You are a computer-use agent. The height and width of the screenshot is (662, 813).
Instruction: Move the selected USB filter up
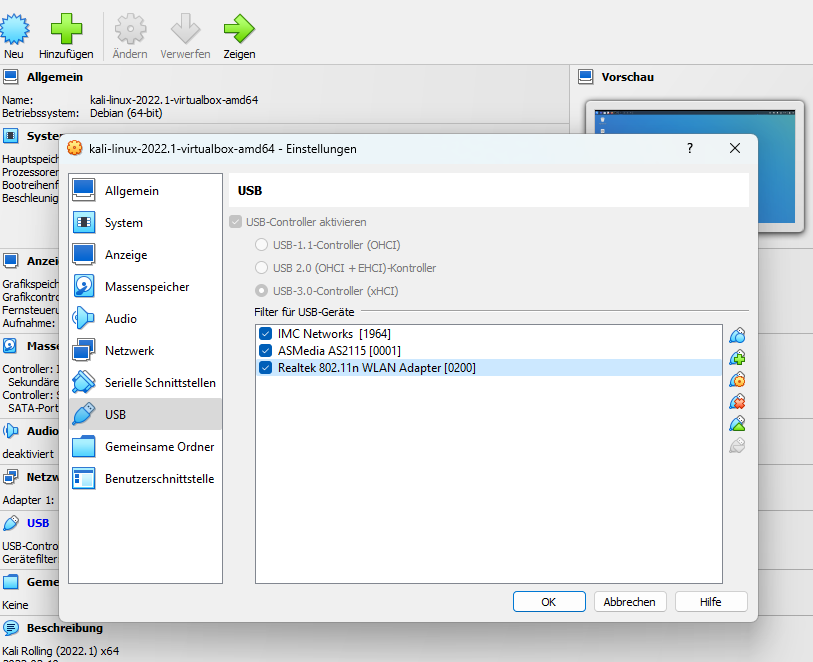coord(737,423)
